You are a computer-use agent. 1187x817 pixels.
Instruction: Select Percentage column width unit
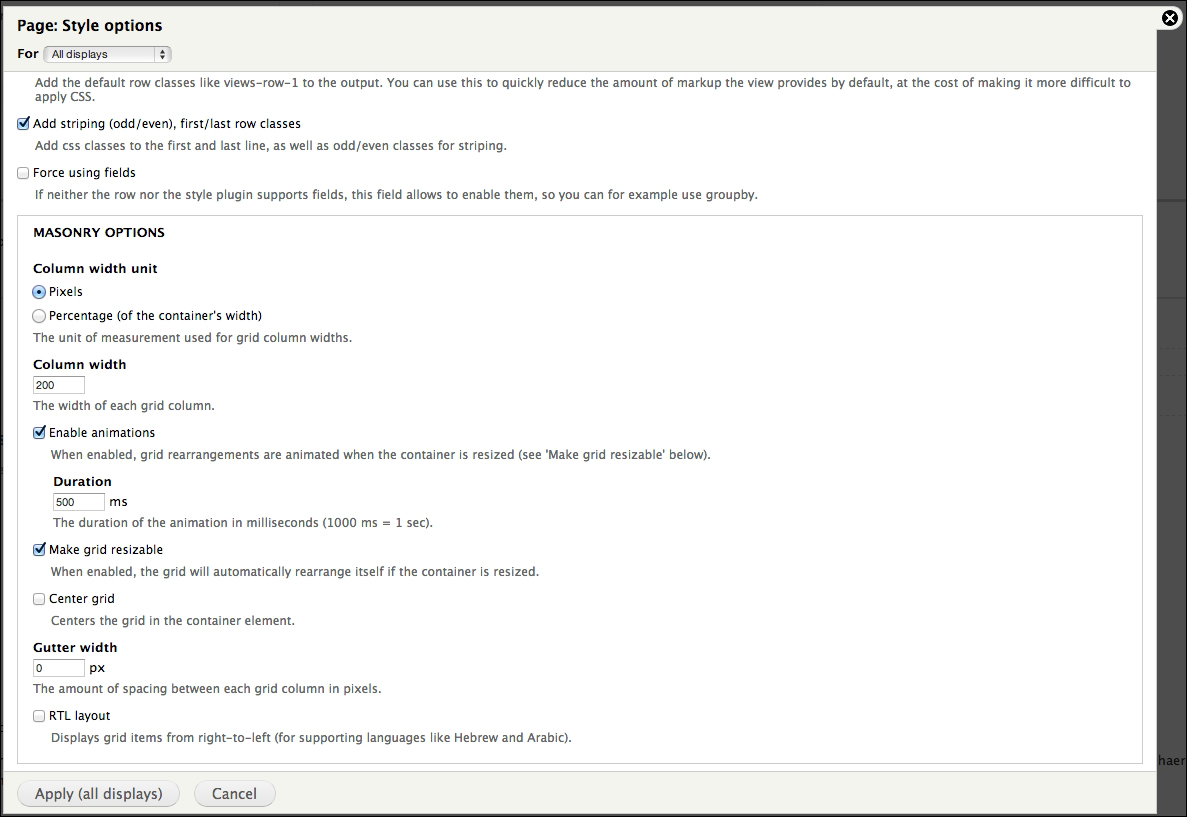point(39,316)
